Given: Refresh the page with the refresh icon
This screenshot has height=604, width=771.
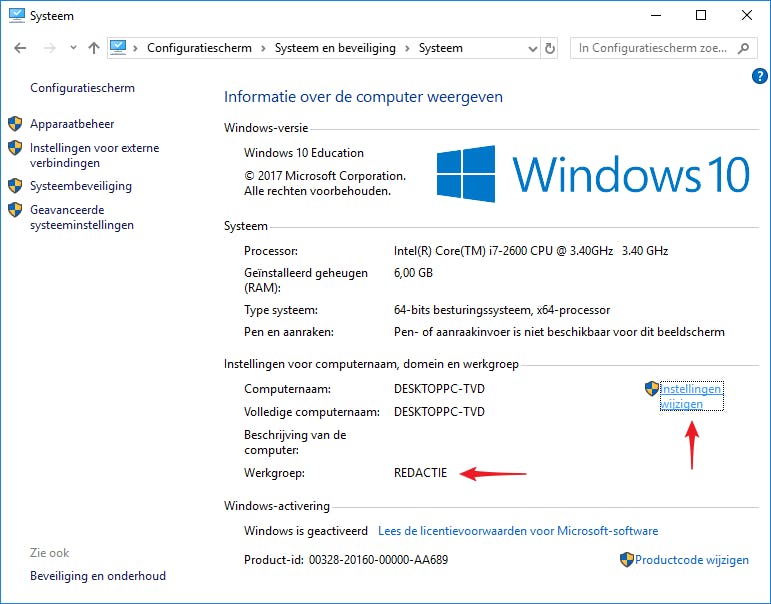Looking at the screenshot, I should pyautogui.click(x=550, y=48).
